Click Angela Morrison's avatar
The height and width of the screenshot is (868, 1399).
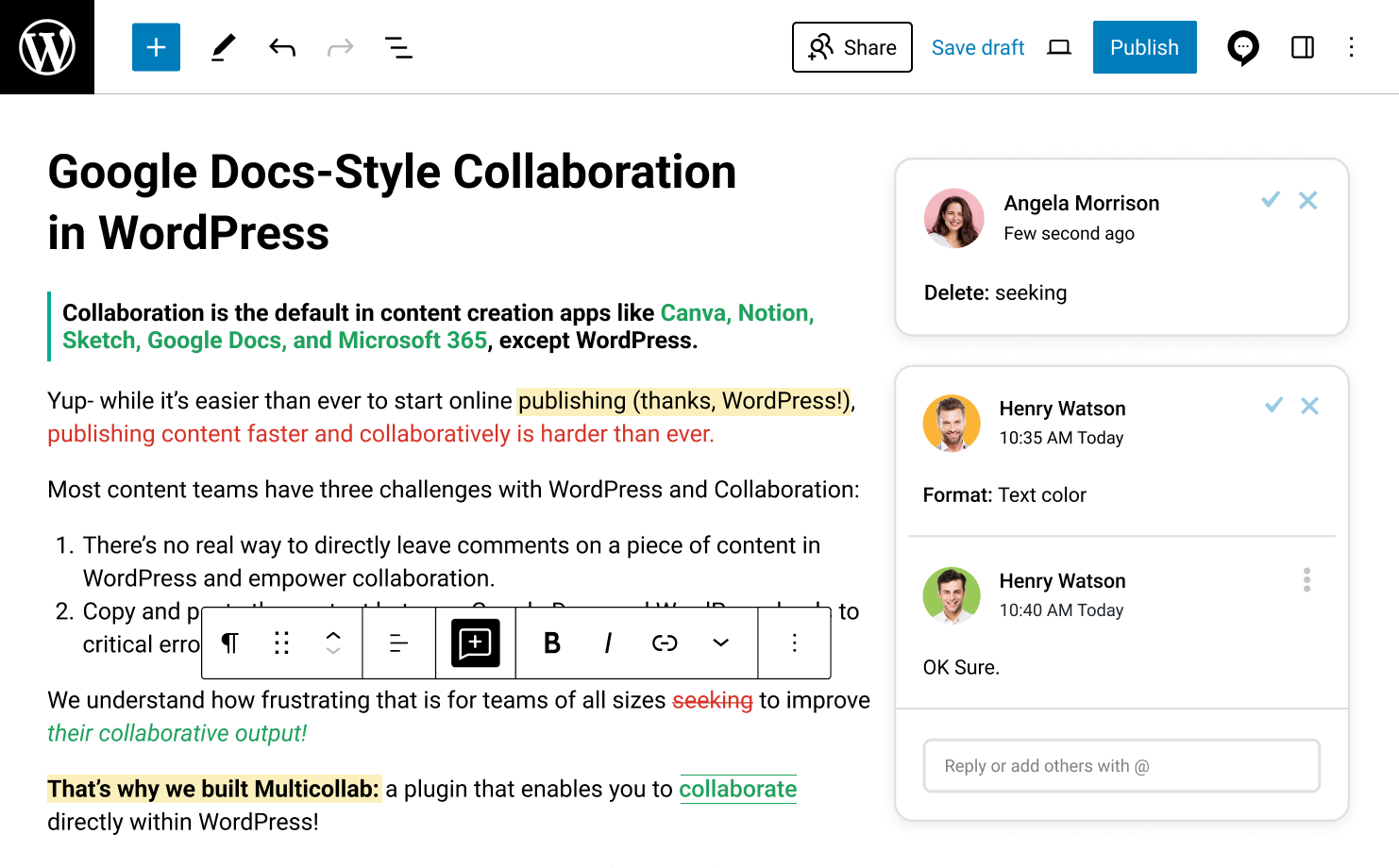coord(954,218)
